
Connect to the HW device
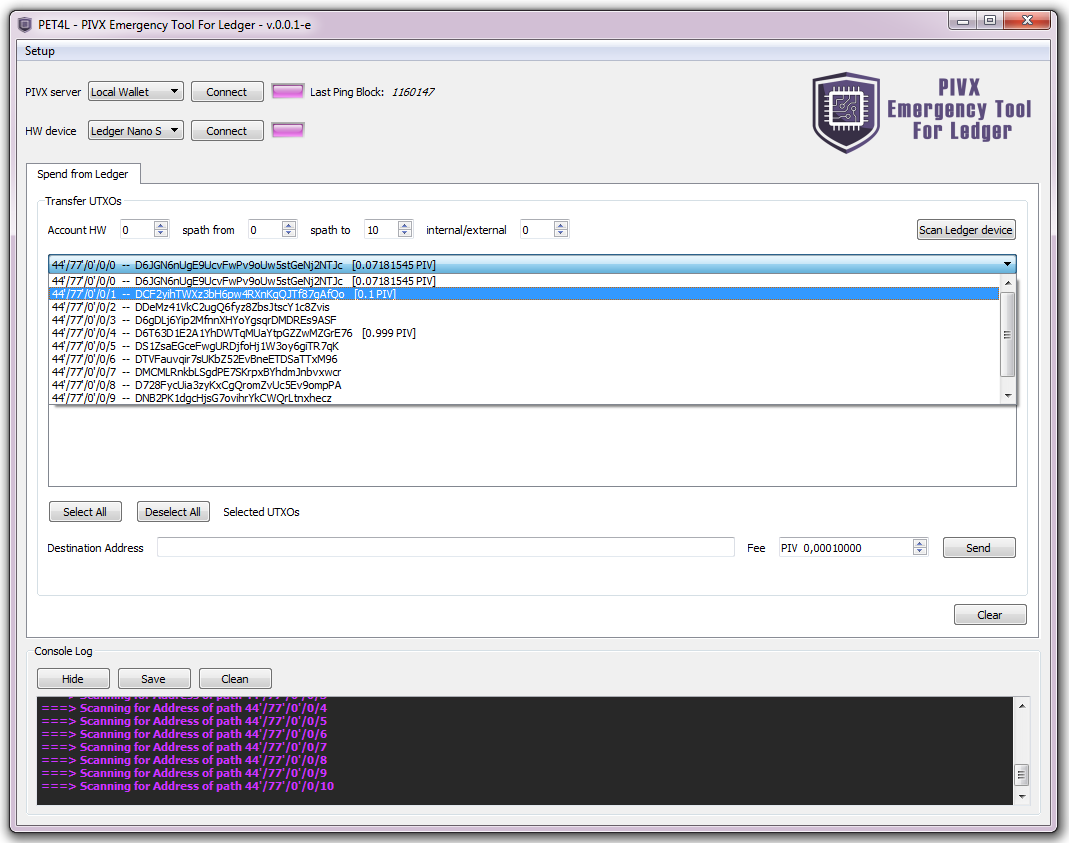click(227, 130)
